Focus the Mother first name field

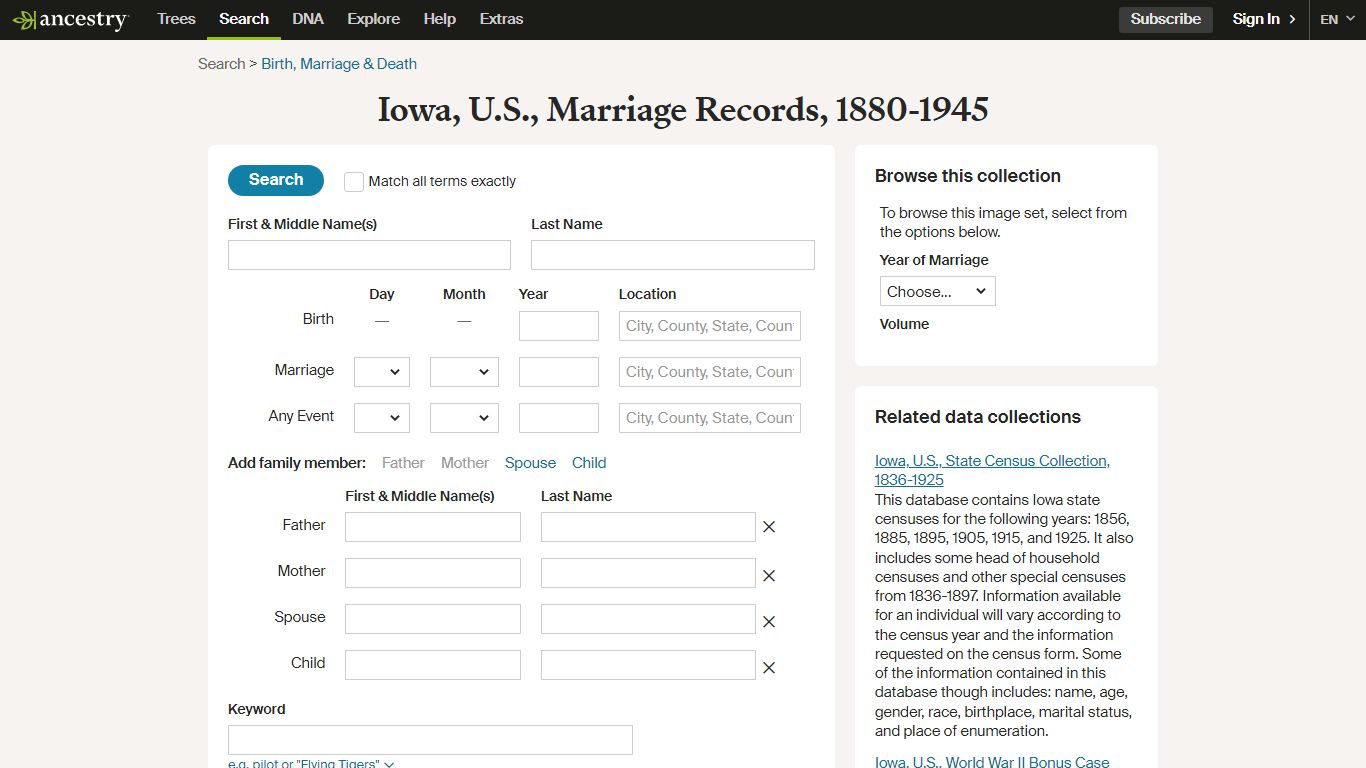(x=433, y=573)
